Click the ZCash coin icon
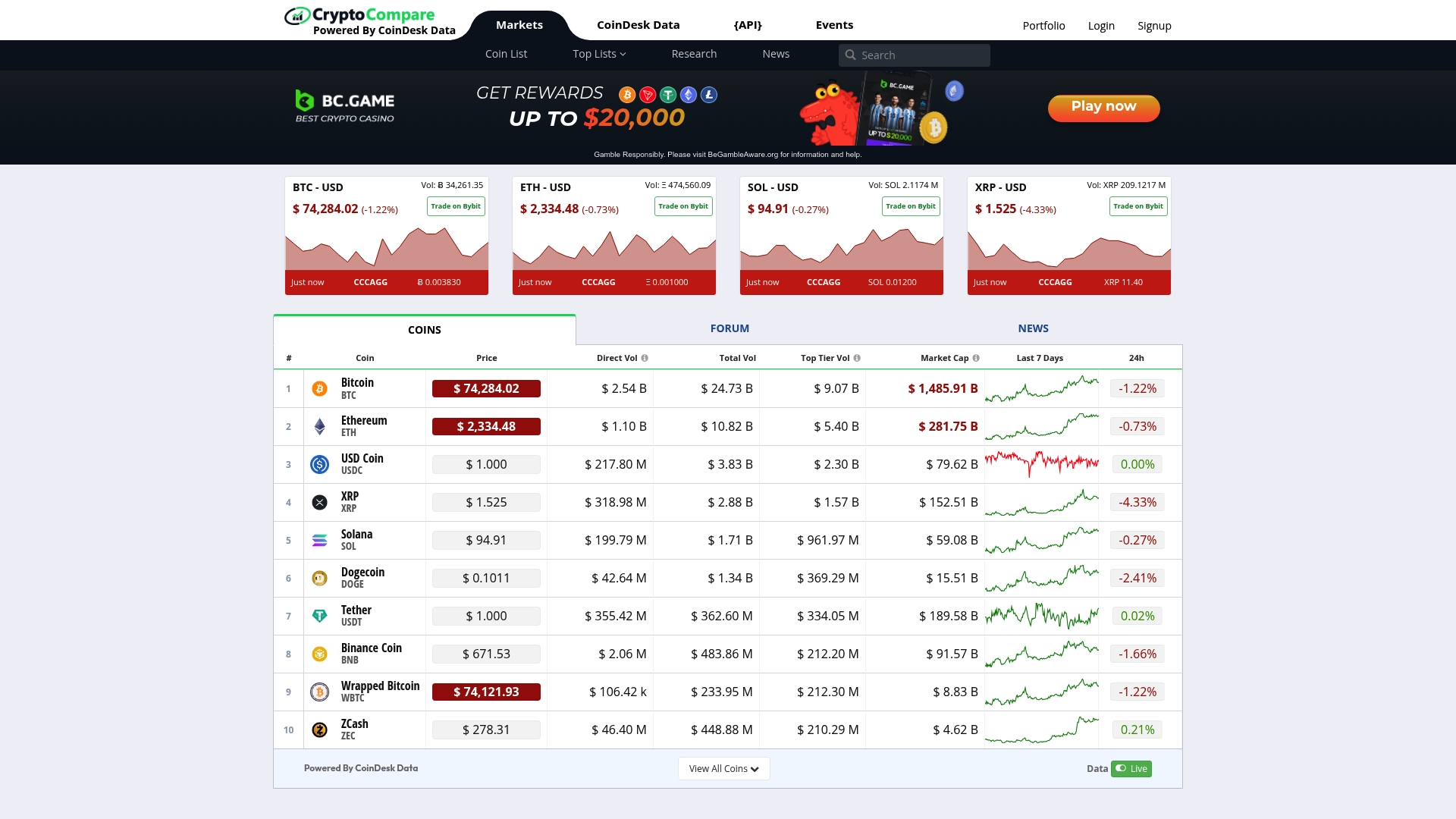This screenshot has width=1456, height=819. 320,730
